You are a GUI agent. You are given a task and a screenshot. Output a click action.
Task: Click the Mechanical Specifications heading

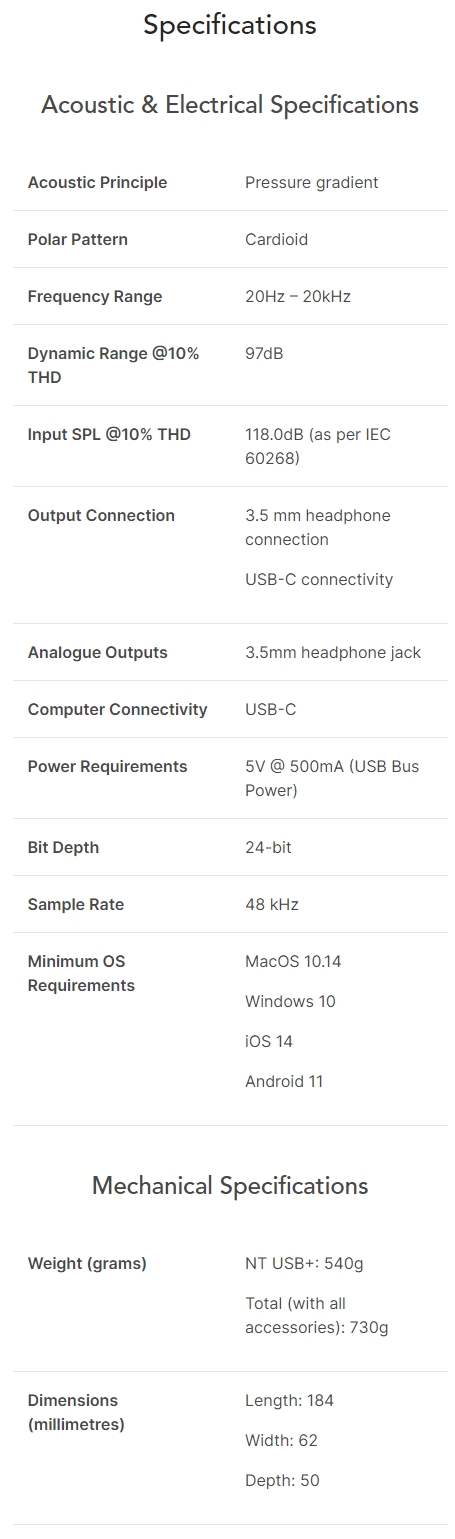pos(230,1186)
